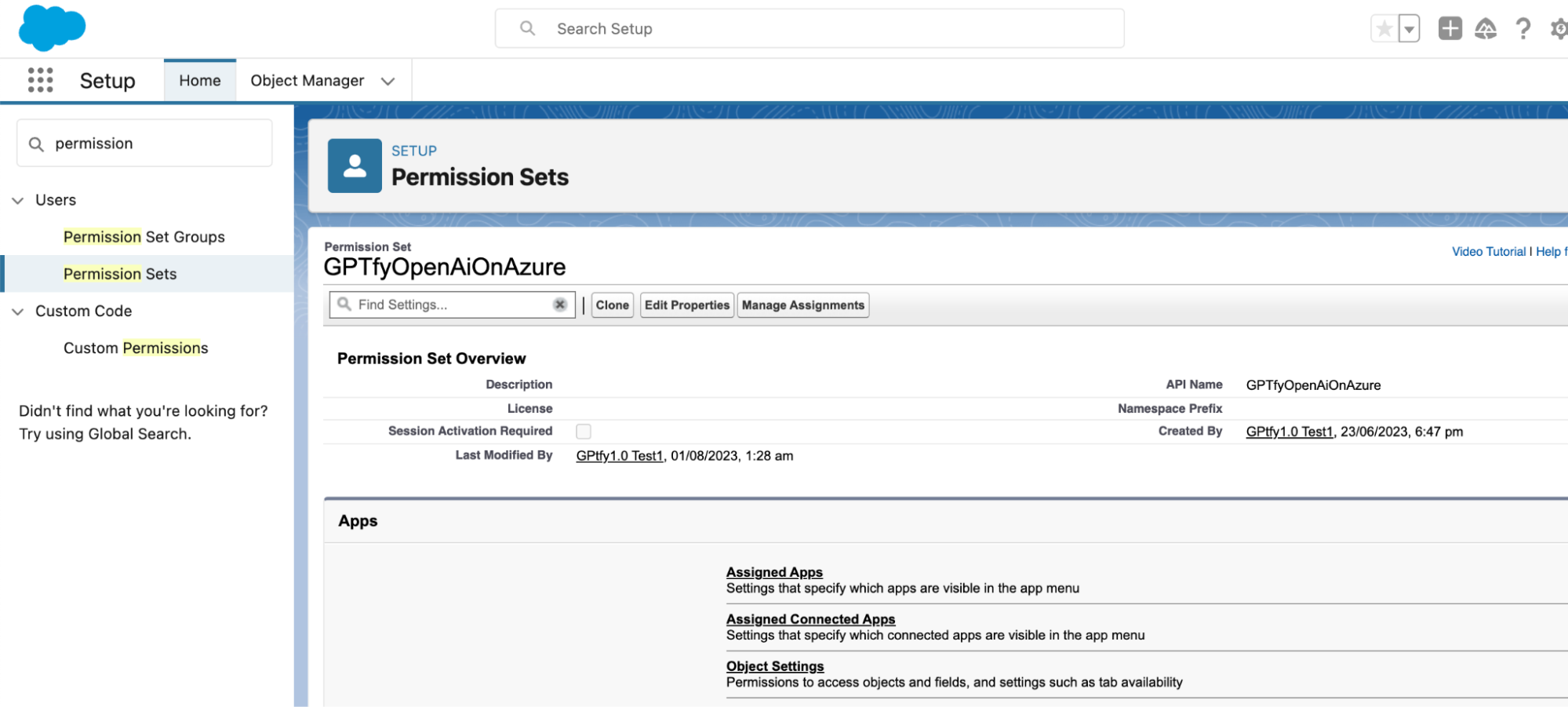Open the App Launcher grid icon
1568x707 pixels.
pos(40,80)
